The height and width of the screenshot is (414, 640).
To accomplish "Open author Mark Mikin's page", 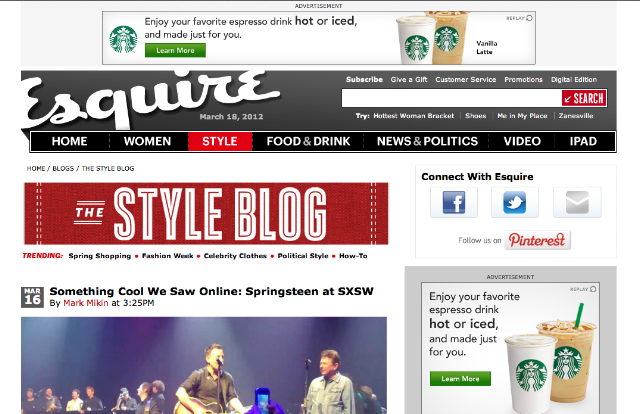I will click(86, 303).
